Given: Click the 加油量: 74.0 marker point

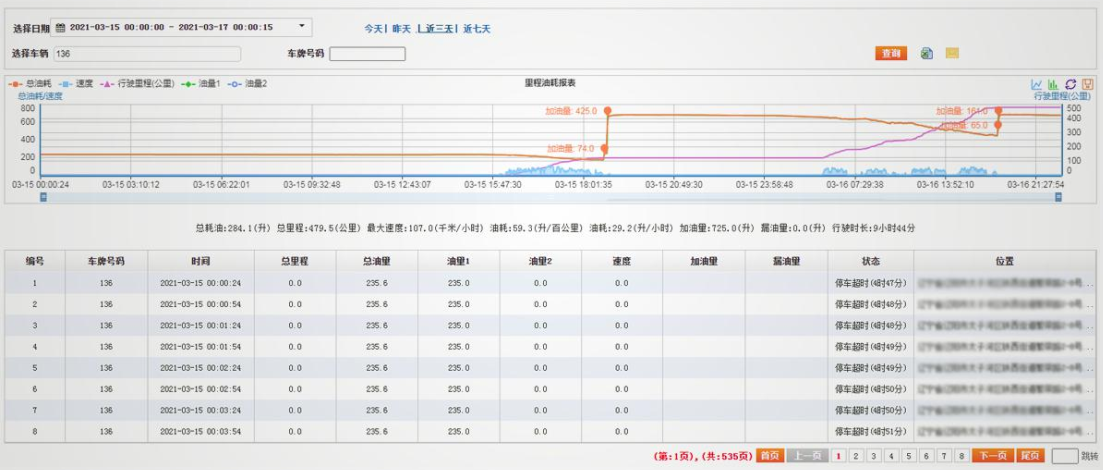Looking at the screenshot, I should coord(604,148).
